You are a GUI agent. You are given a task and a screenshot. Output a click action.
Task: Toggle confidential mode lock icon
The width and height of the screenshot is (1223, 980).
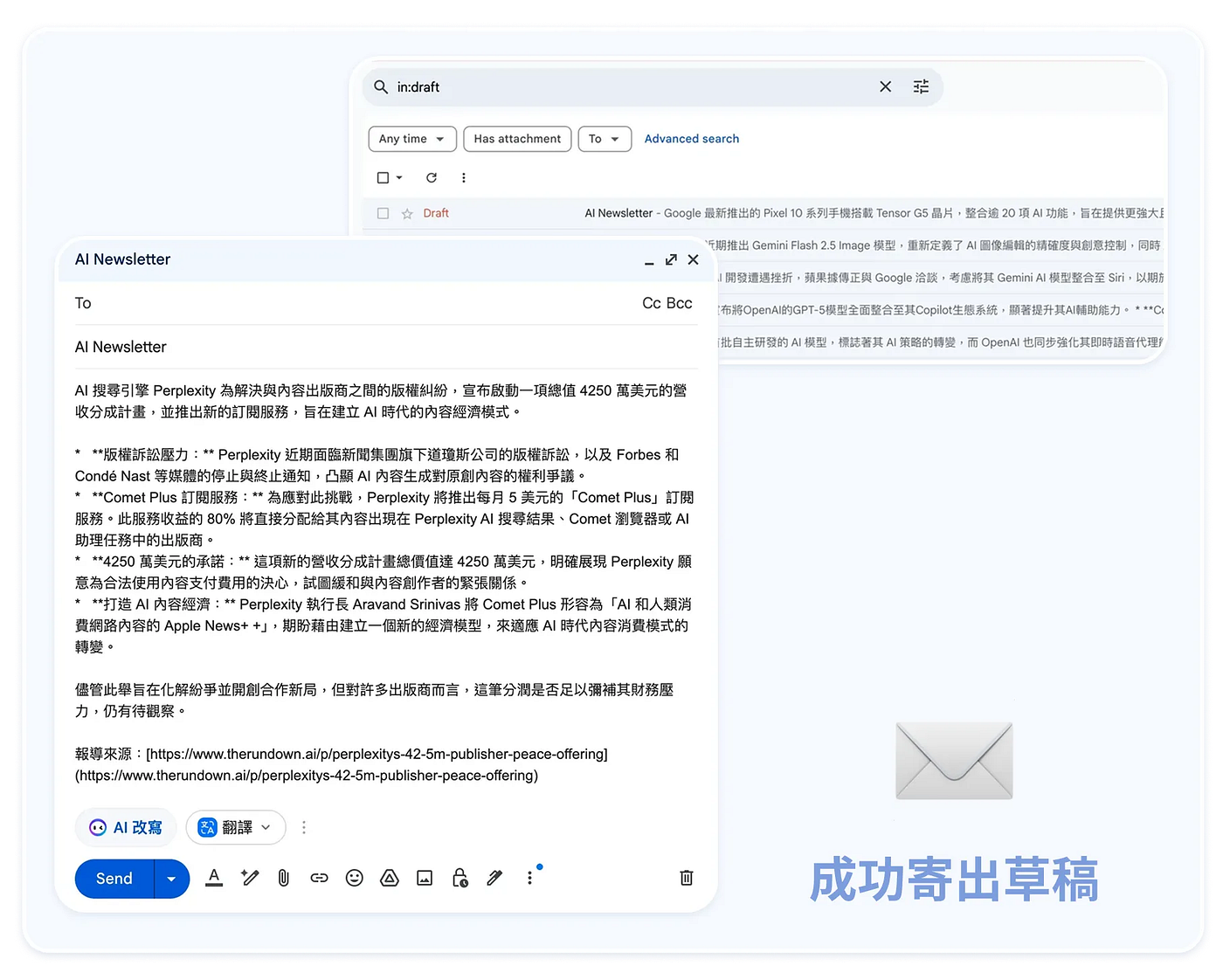pyautogui.click(x=459, y=878)
